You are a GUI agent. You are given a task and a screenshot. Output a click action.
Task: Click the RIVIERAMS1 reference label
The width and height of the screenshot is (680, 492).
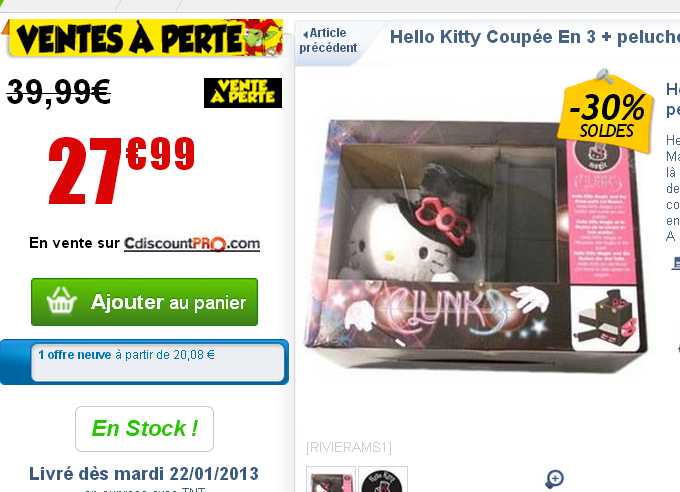(349, 447)
